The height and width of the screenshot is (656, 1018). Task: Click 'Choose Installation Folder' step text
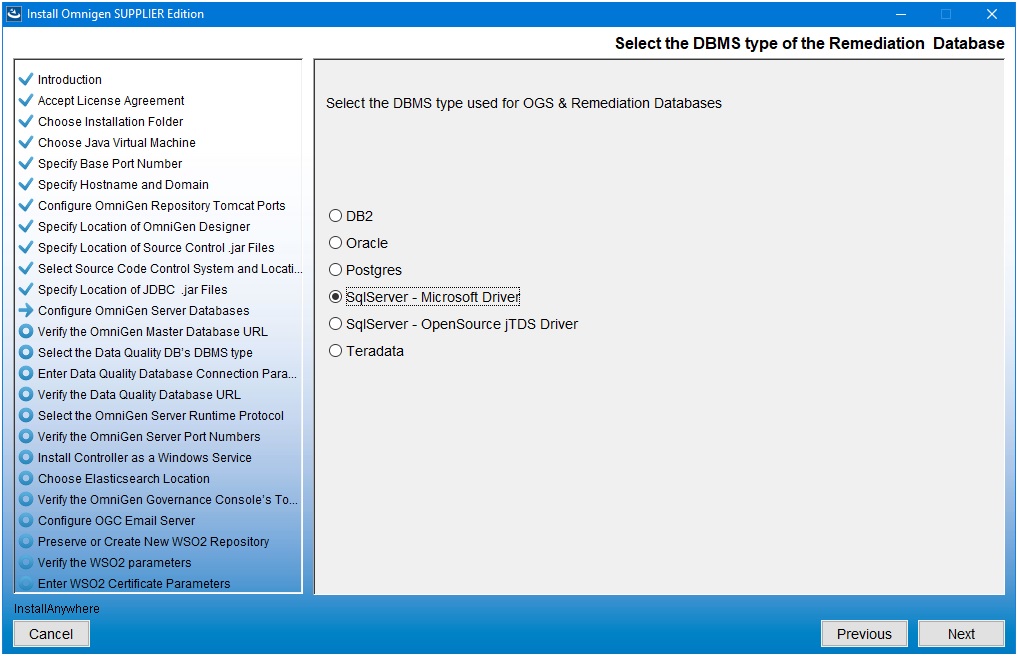110,121
